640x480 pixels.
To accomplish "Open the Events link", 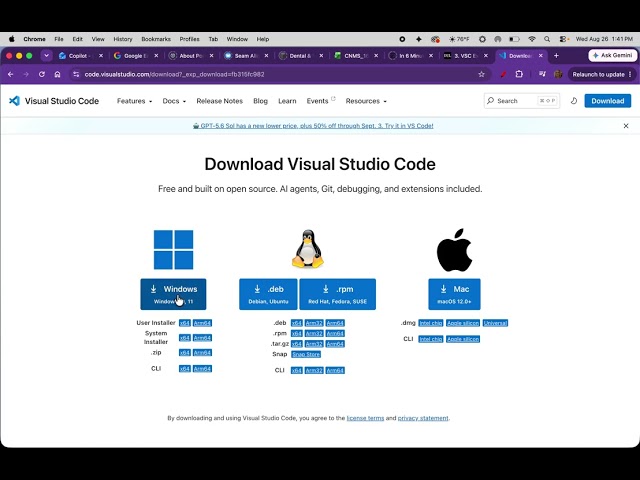I will point(321,101).
